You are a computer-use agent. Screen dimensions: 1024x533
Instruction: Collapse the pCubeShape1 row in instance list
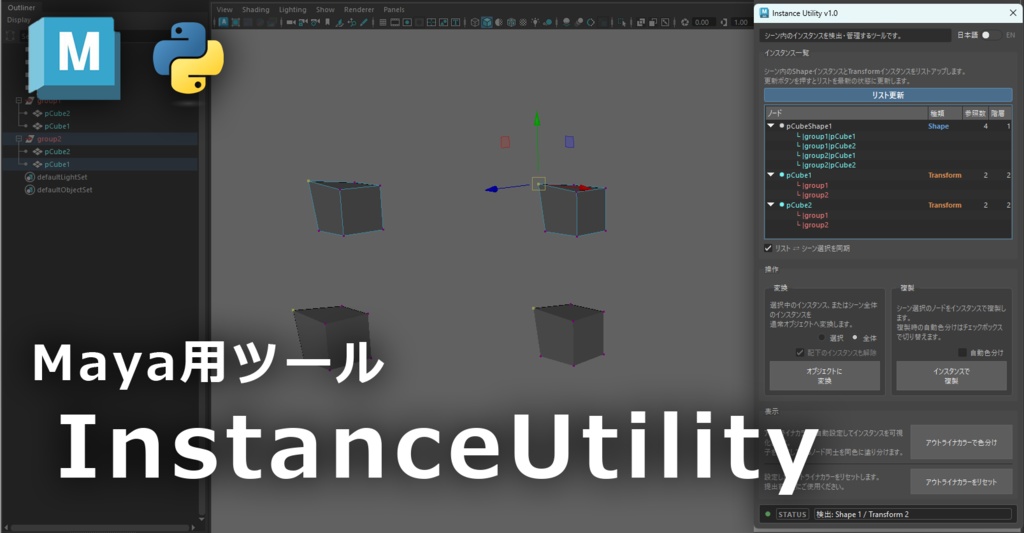coord(771,126)
